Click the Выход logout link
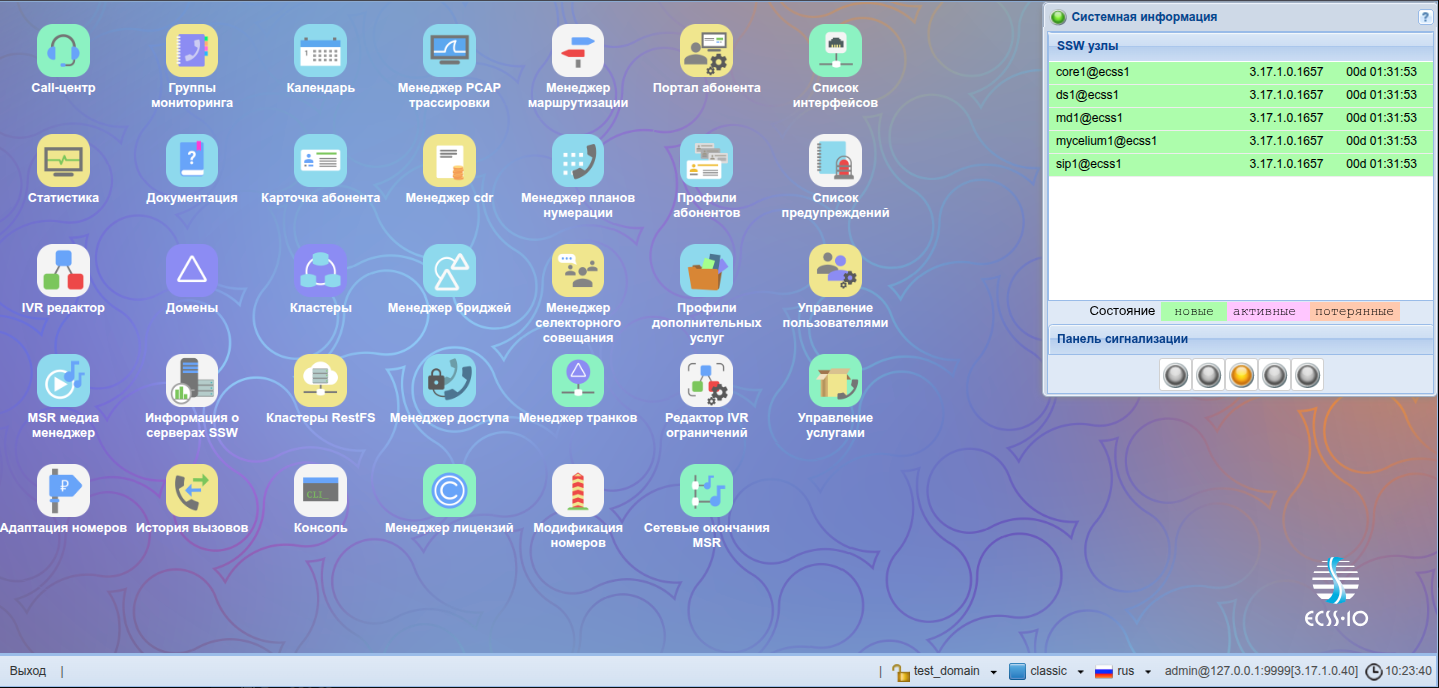 [x=28, y=671]
